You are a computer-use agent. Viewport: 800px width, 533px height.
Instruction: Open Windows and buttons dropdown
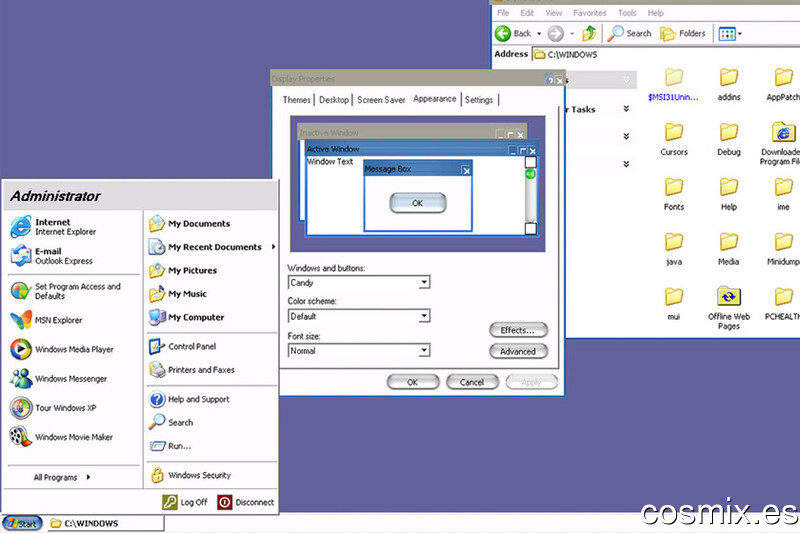(x=424, y=283)
